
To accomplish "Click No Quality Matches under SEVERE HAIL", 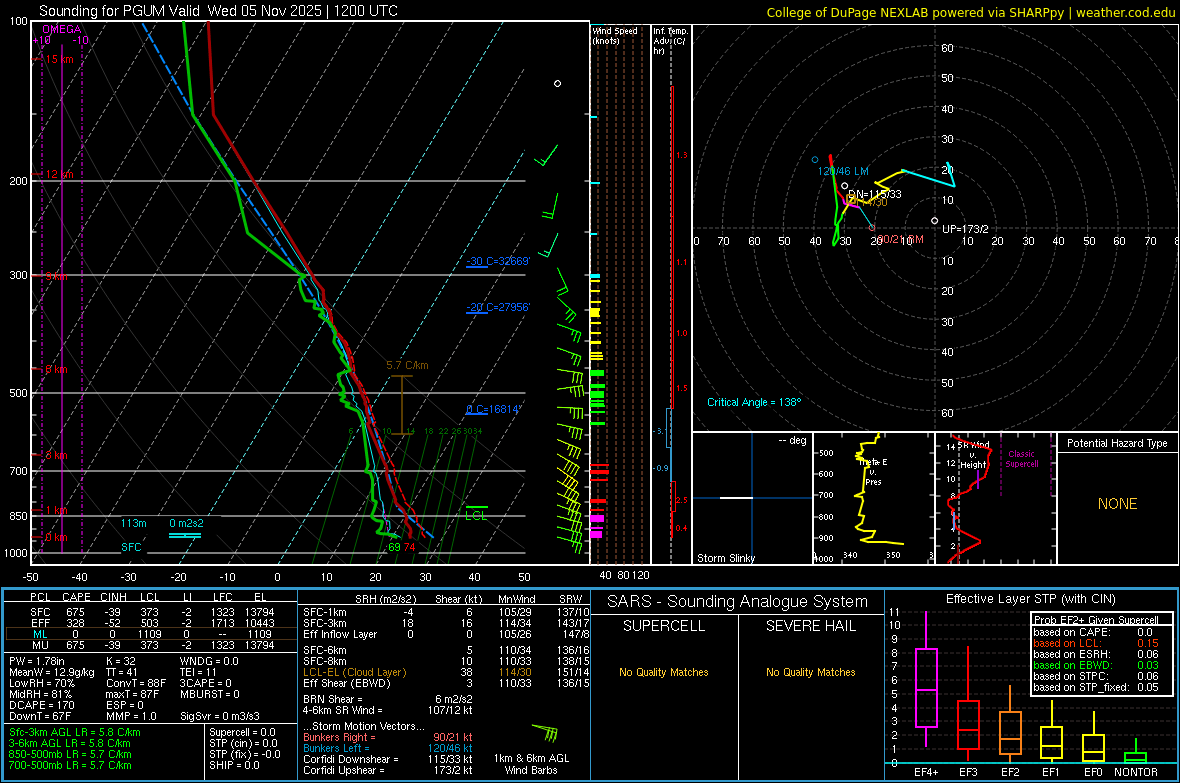I will pos(810,672).
